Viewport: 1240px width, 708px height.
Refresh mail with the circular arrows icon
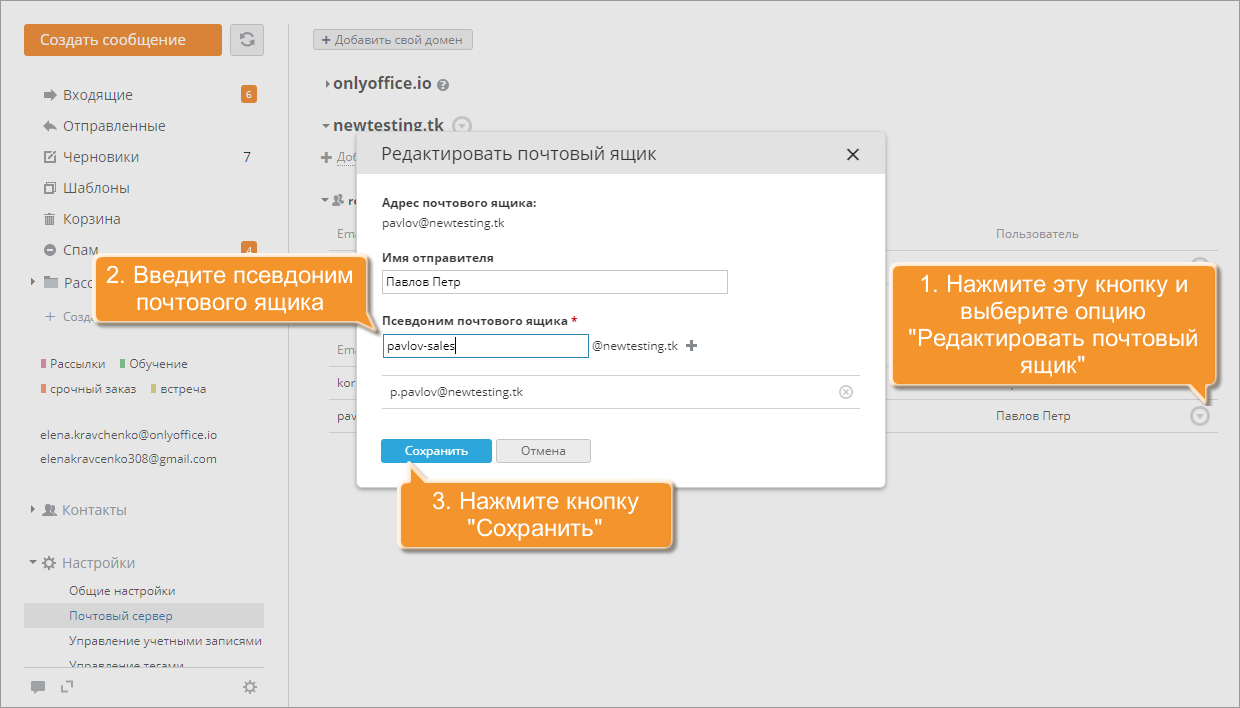coord(247,40)
